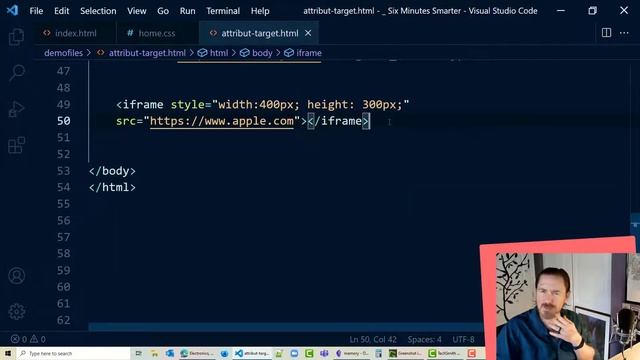
Task: Click the closing </body> tag text
Action: [112, 171]
